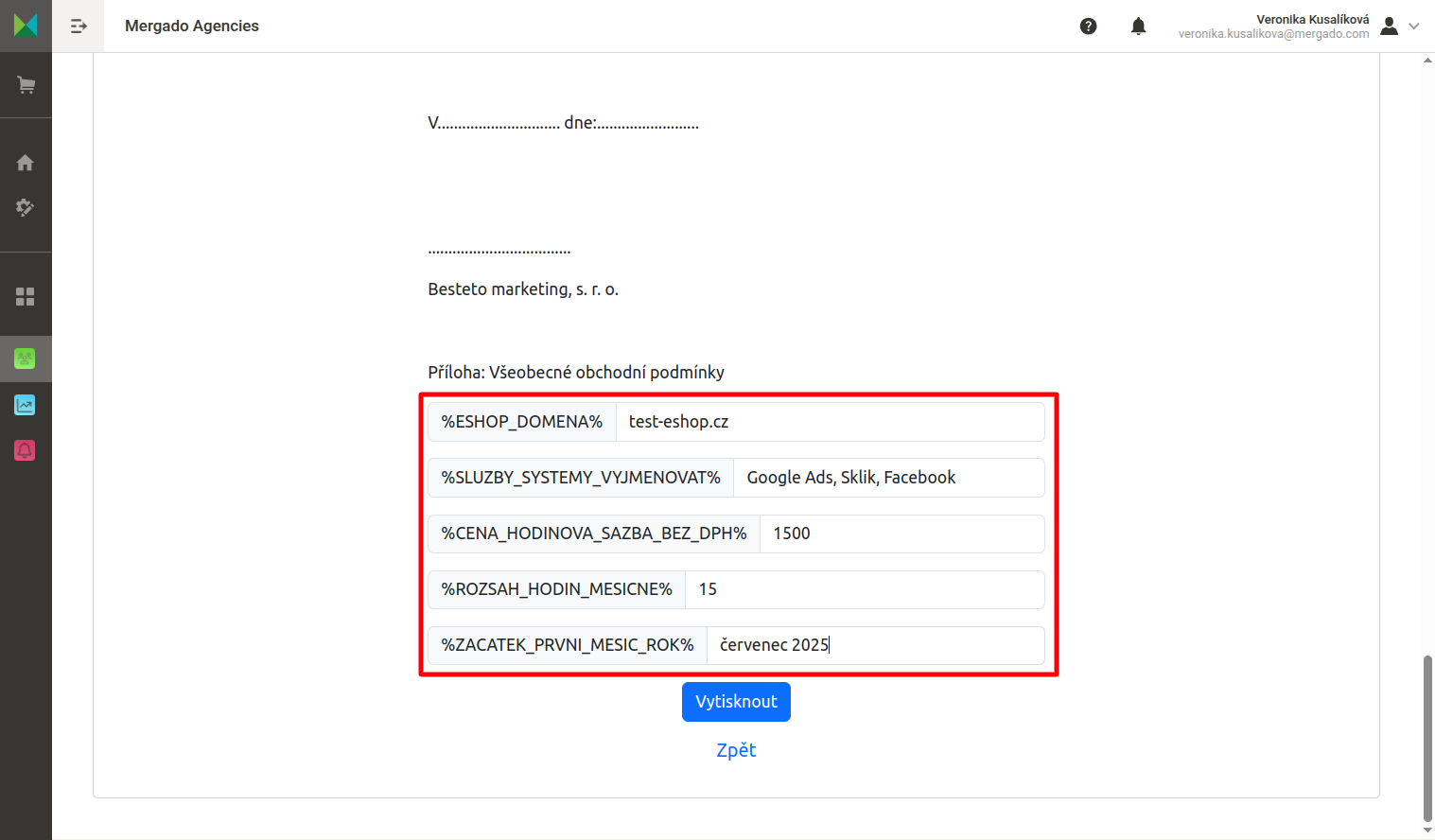Viewport: 1435px width, 840px height.
Task: Show notifications via bell icon
Action: (1139, 26)
